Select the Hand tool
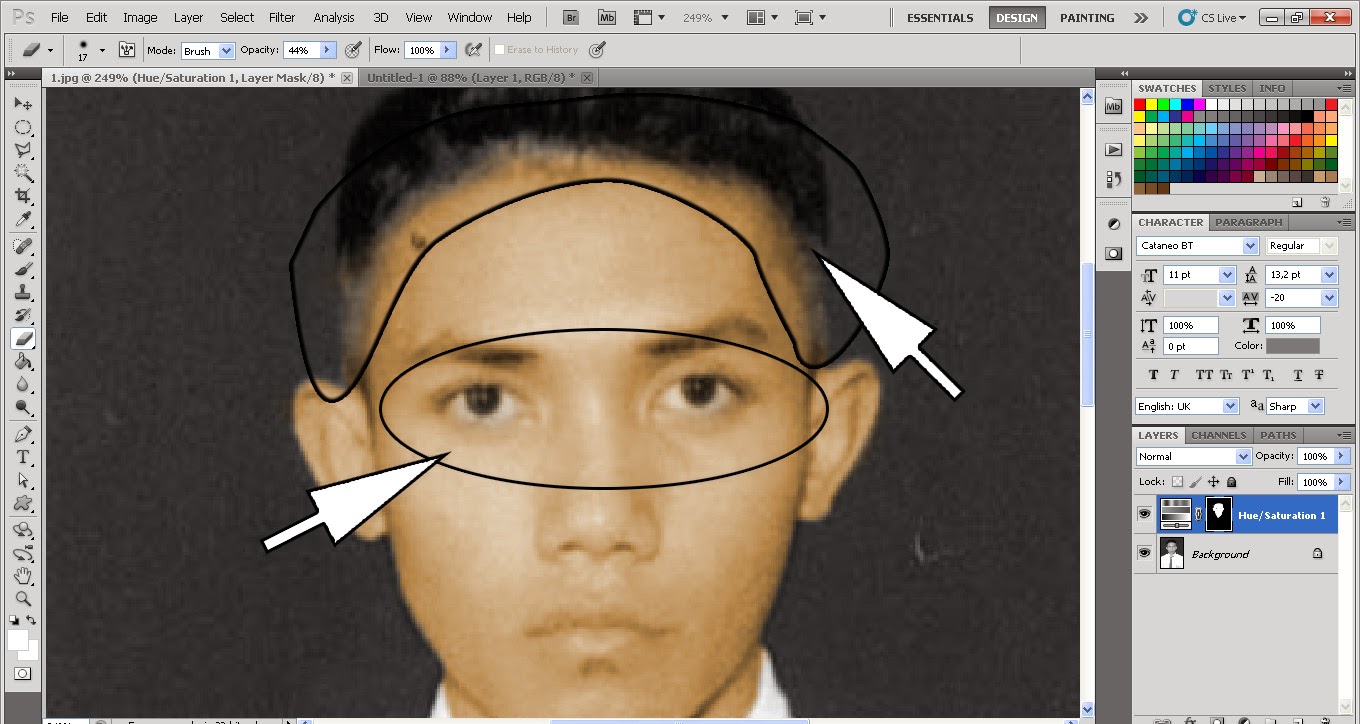Screen dimensions: 1360x724 [x=23, y=576]
